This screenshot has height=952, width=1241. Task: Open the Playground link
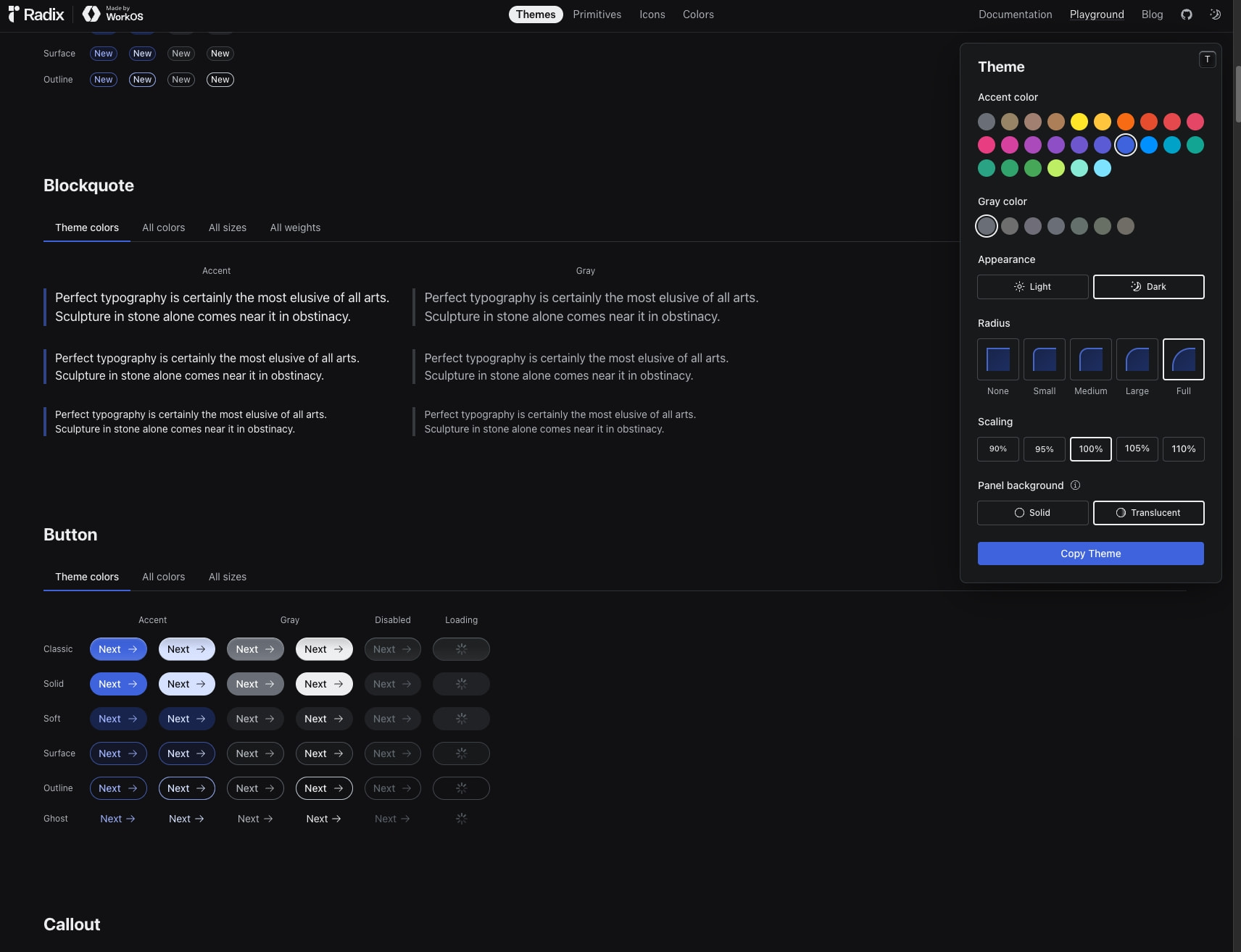click(x=1097, y=14)
